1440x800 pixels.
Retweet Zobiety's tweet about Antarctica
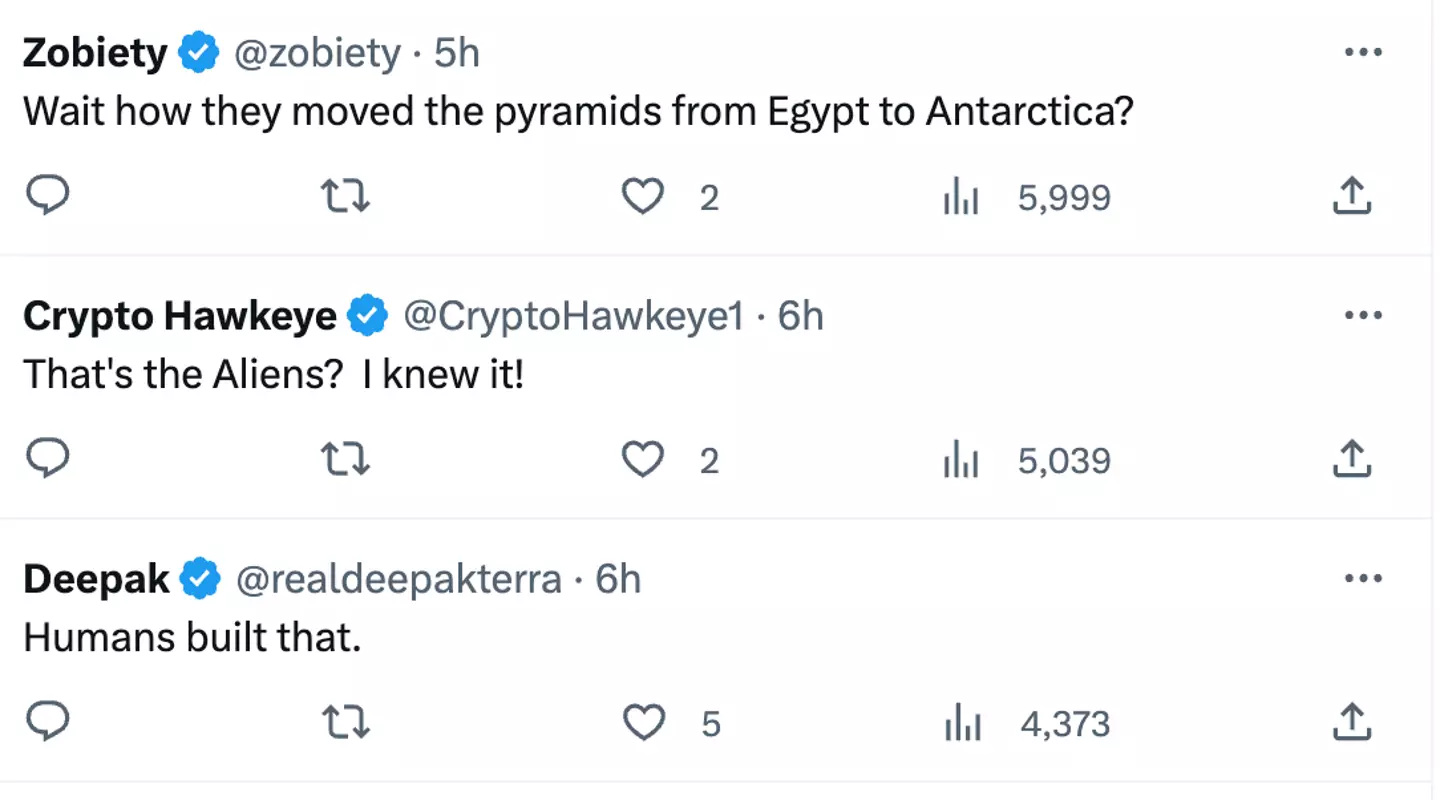pos(346,197)
